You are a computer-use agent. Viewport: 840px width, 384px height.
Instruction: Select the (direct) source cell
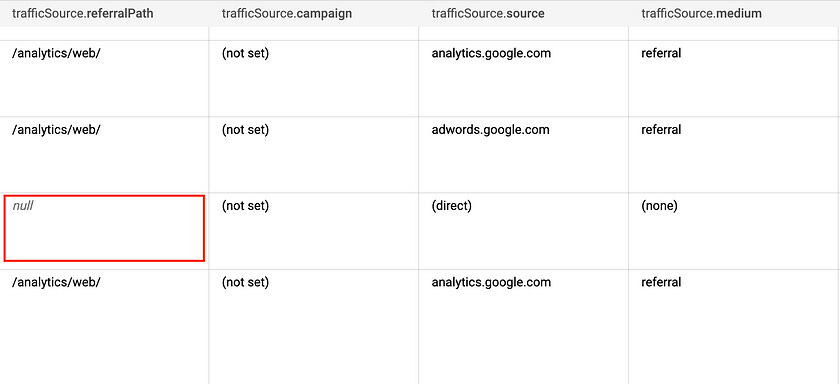451,206
